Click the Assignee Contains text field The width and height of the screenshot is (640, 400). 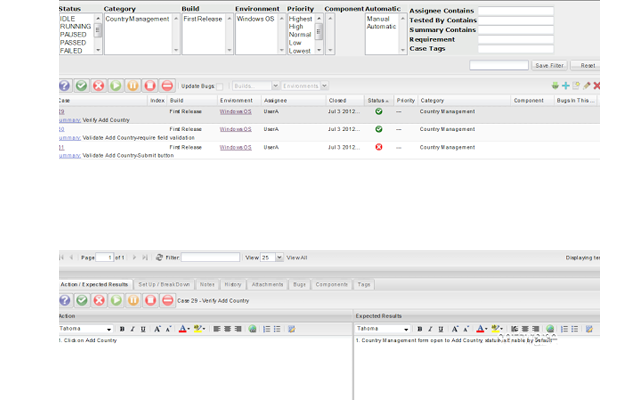(515, 12)
